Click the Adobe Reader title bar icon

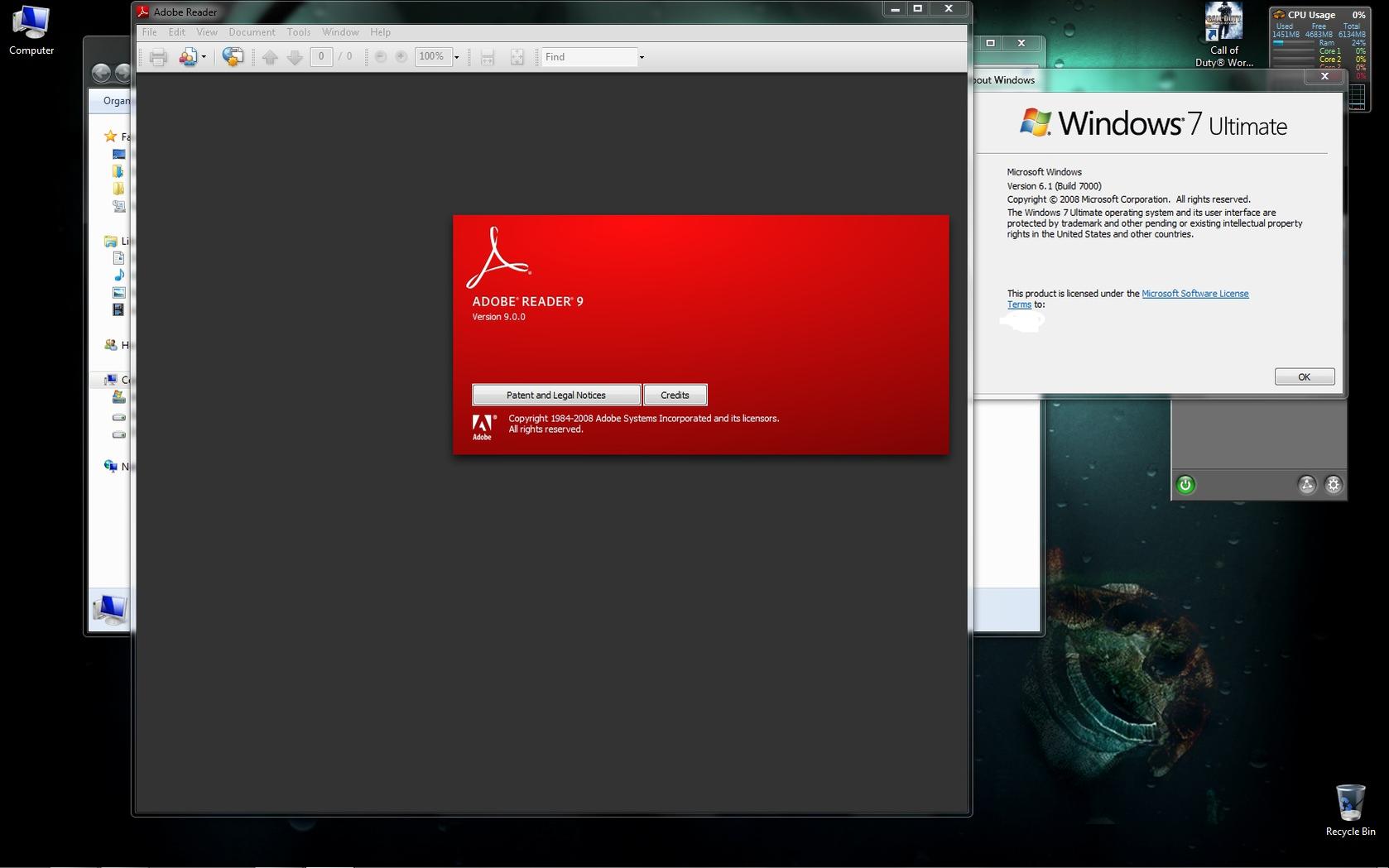(x=143, y=12)
